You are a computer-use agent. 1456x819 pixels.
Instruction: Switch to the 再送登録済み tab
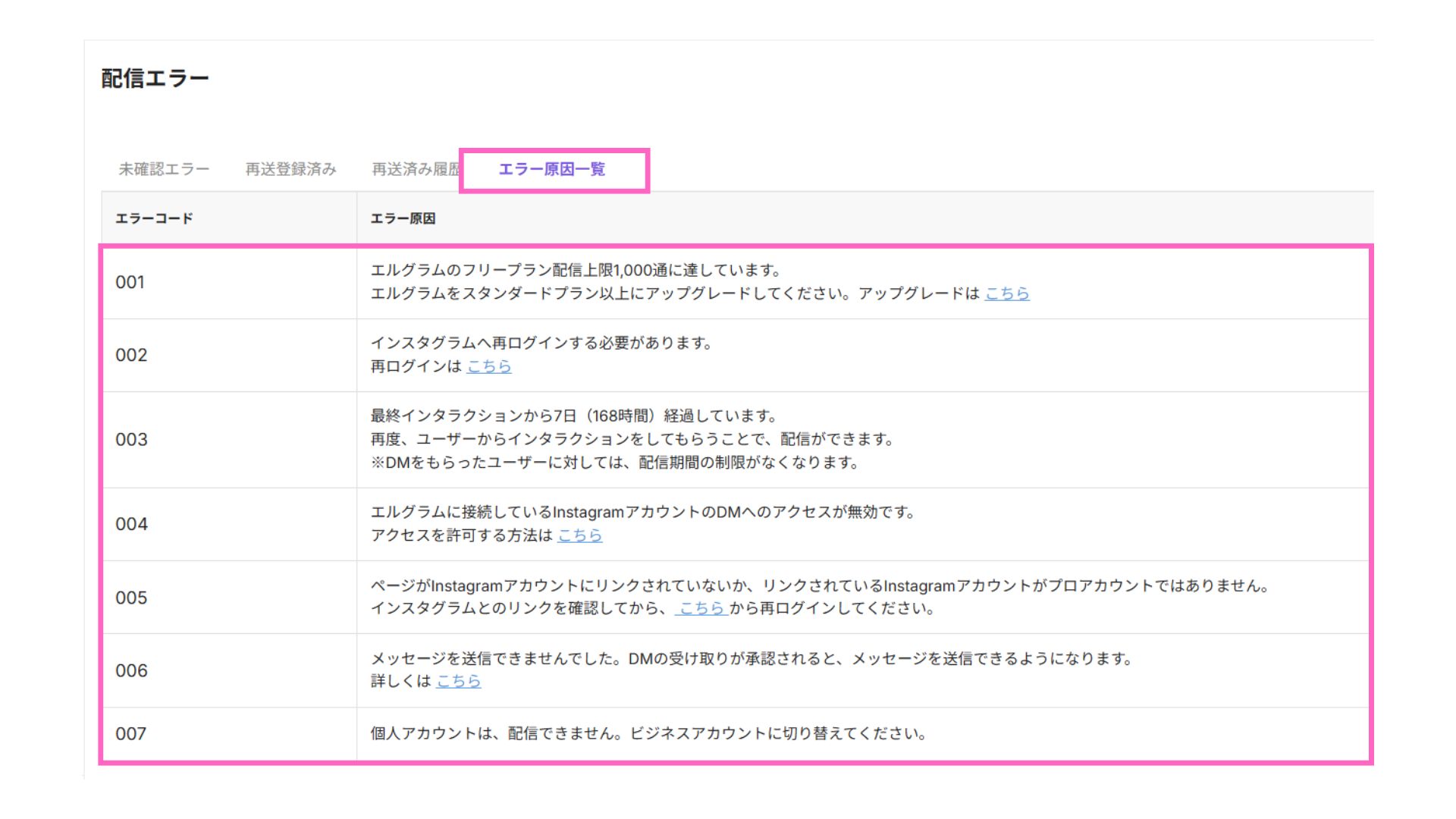[290, 169]
